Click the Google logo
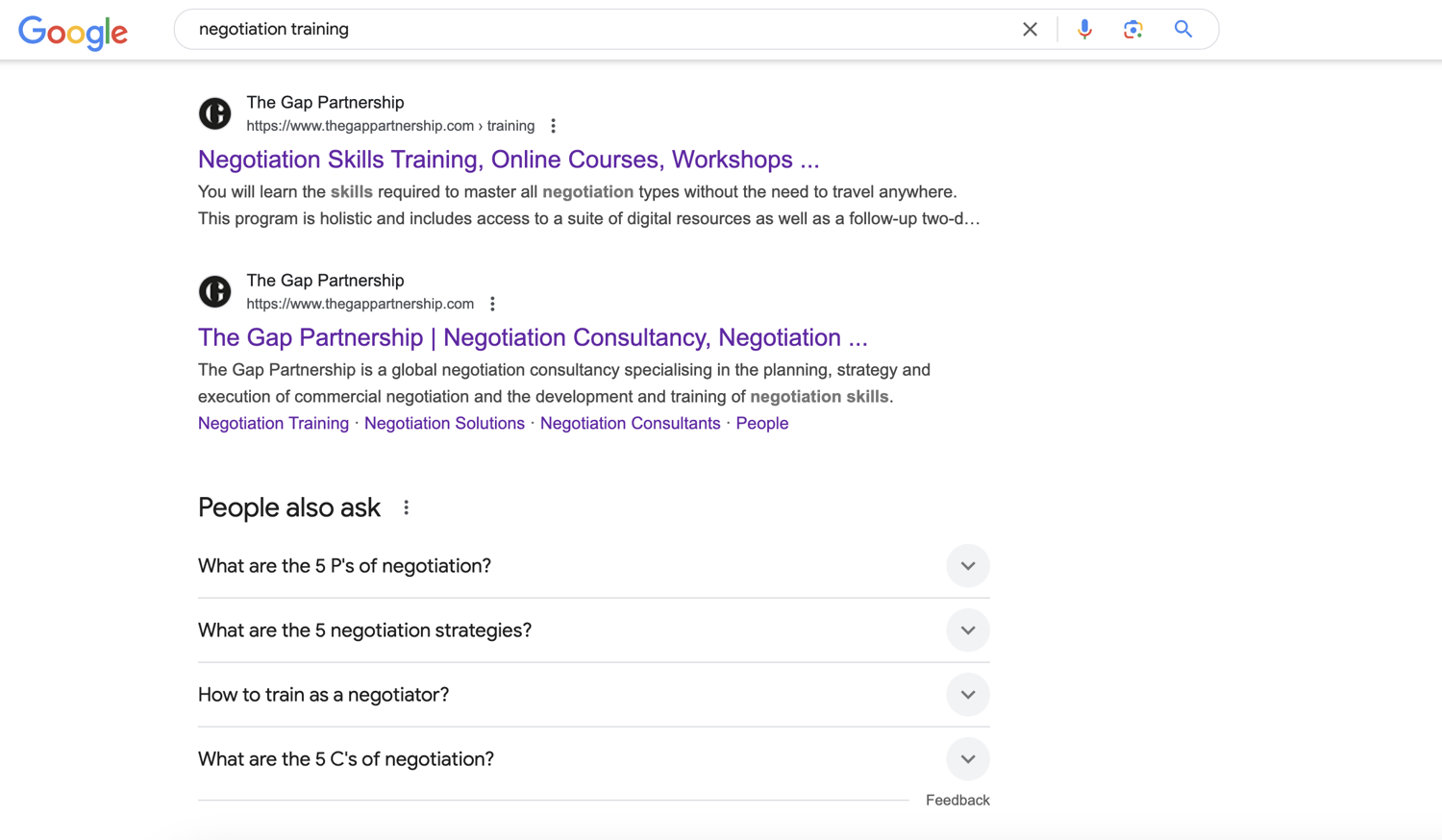Image resolution: width=1442 pixels, height=840 pixels. tap(73, 32)
